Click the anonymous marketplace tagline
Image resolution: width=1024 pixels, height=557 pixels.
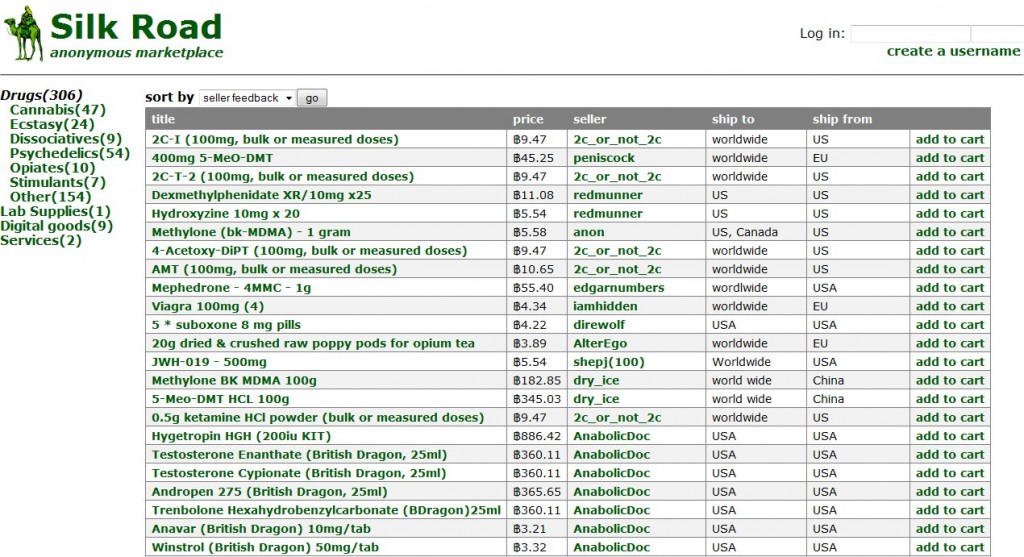136,53
